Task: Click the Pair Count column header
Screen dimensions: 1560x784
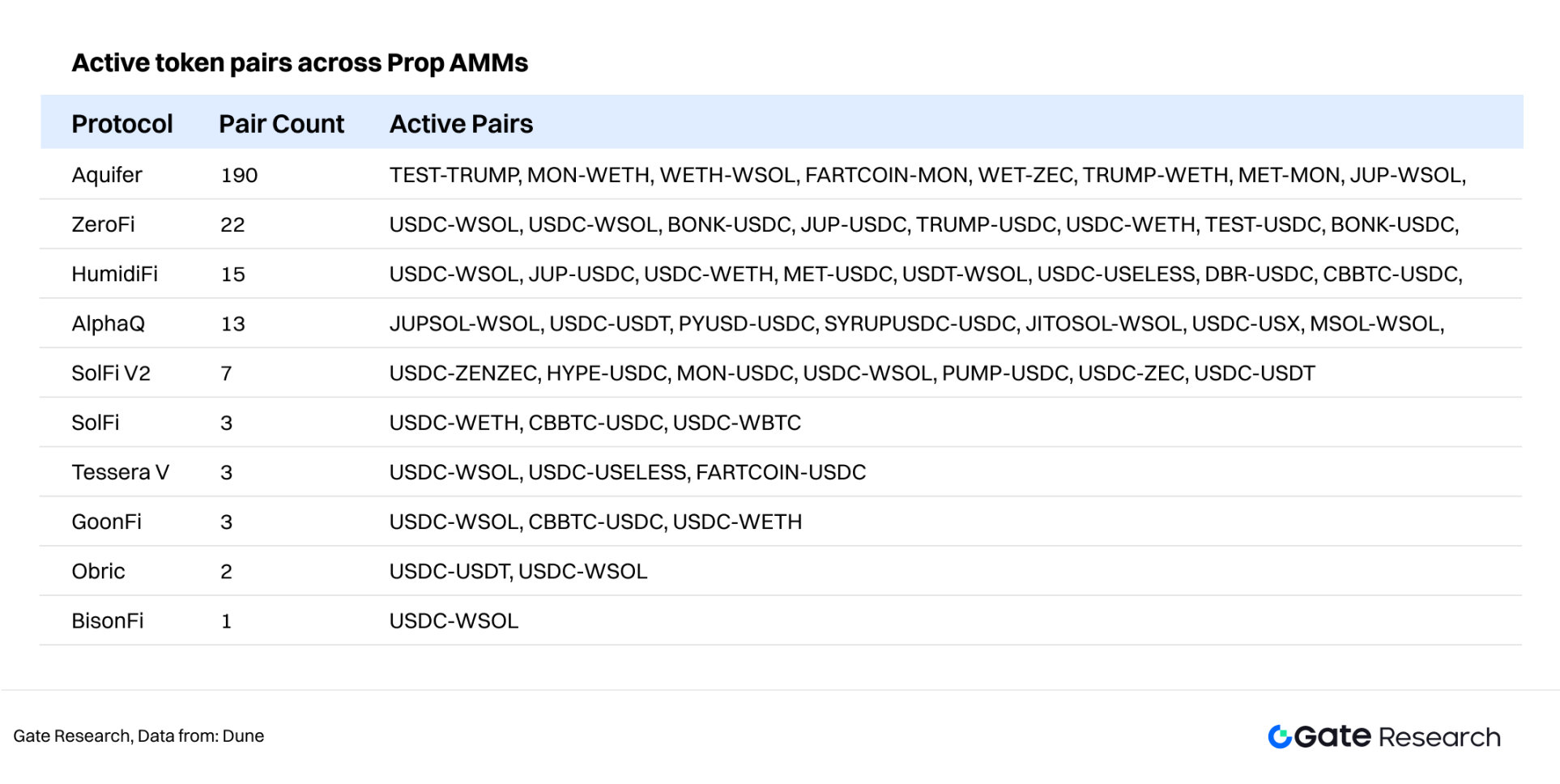Action: coord(281,124)
